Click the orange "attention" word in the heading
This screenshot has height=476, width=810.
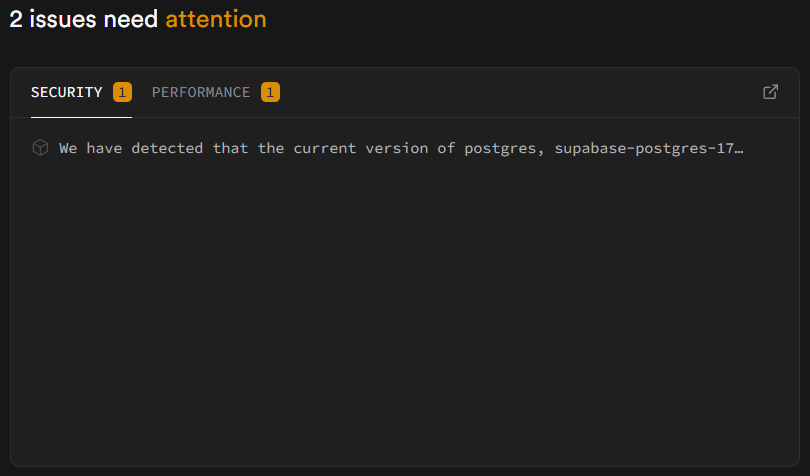(216, 19)
